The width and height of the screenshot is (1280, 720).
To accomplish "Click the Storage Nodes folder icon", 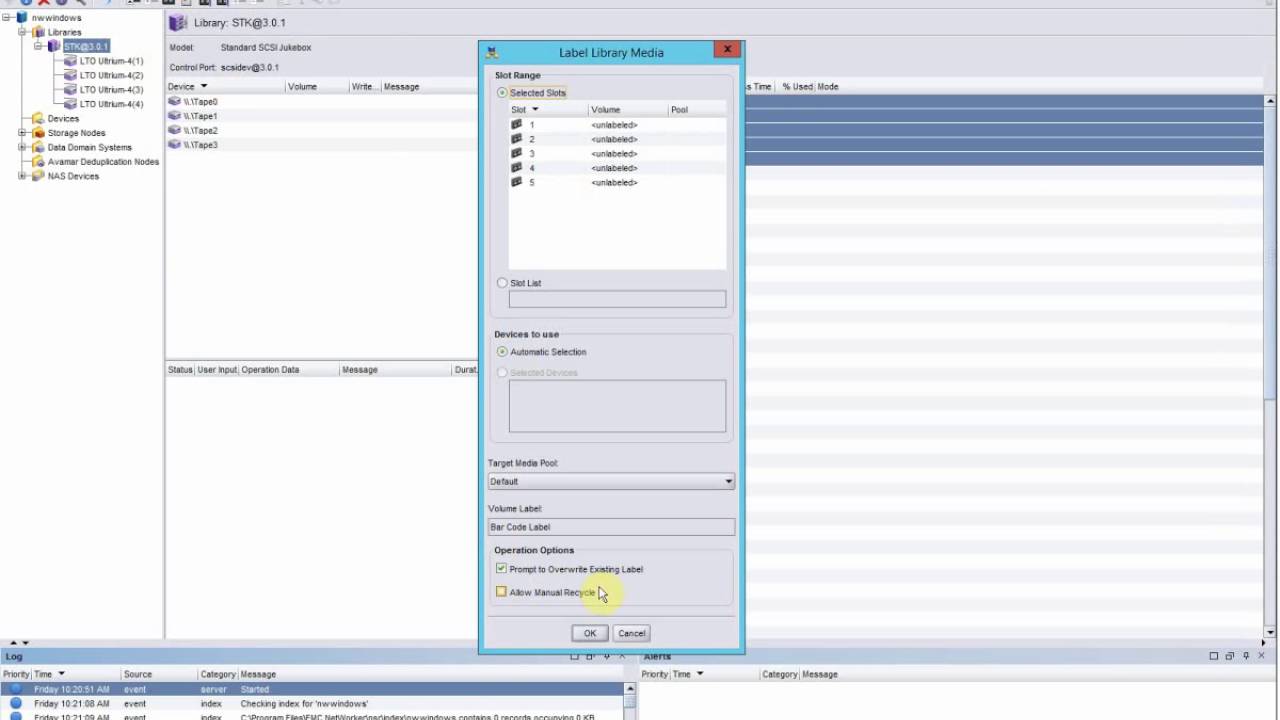I will [39, 133].
